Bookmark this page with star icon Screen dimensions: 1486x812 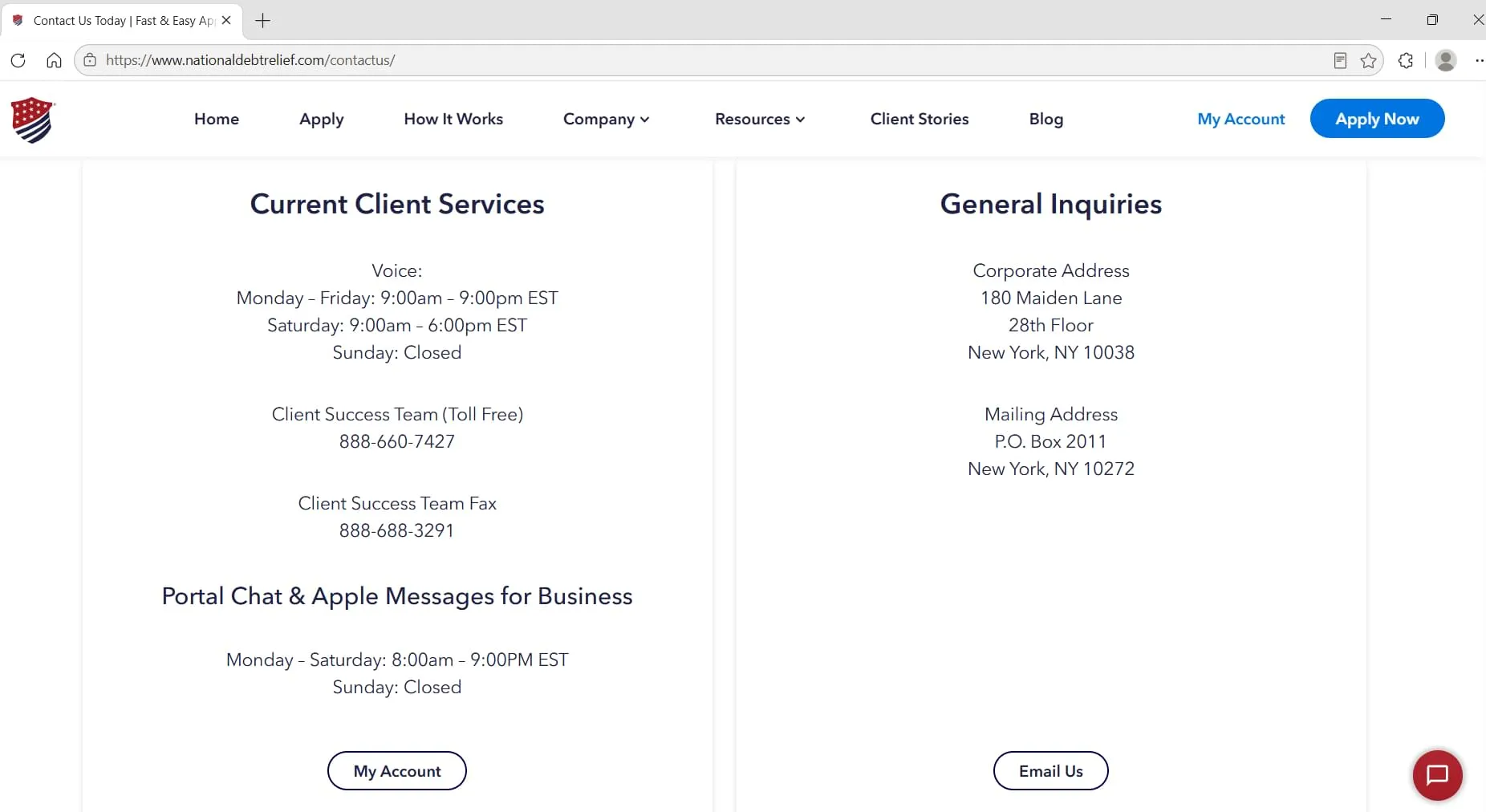click(1369, 60)
